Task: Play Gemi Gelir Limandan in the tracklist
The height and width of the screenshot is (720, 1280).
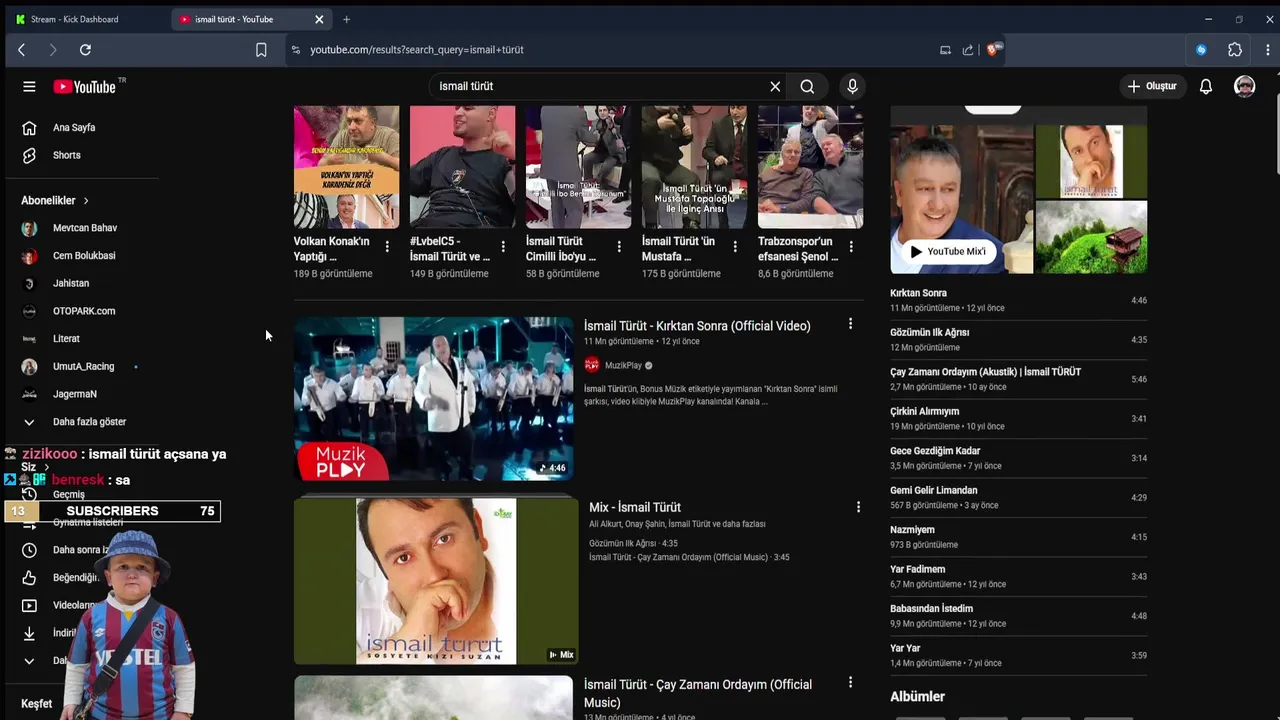Action: click(1018, 498)
